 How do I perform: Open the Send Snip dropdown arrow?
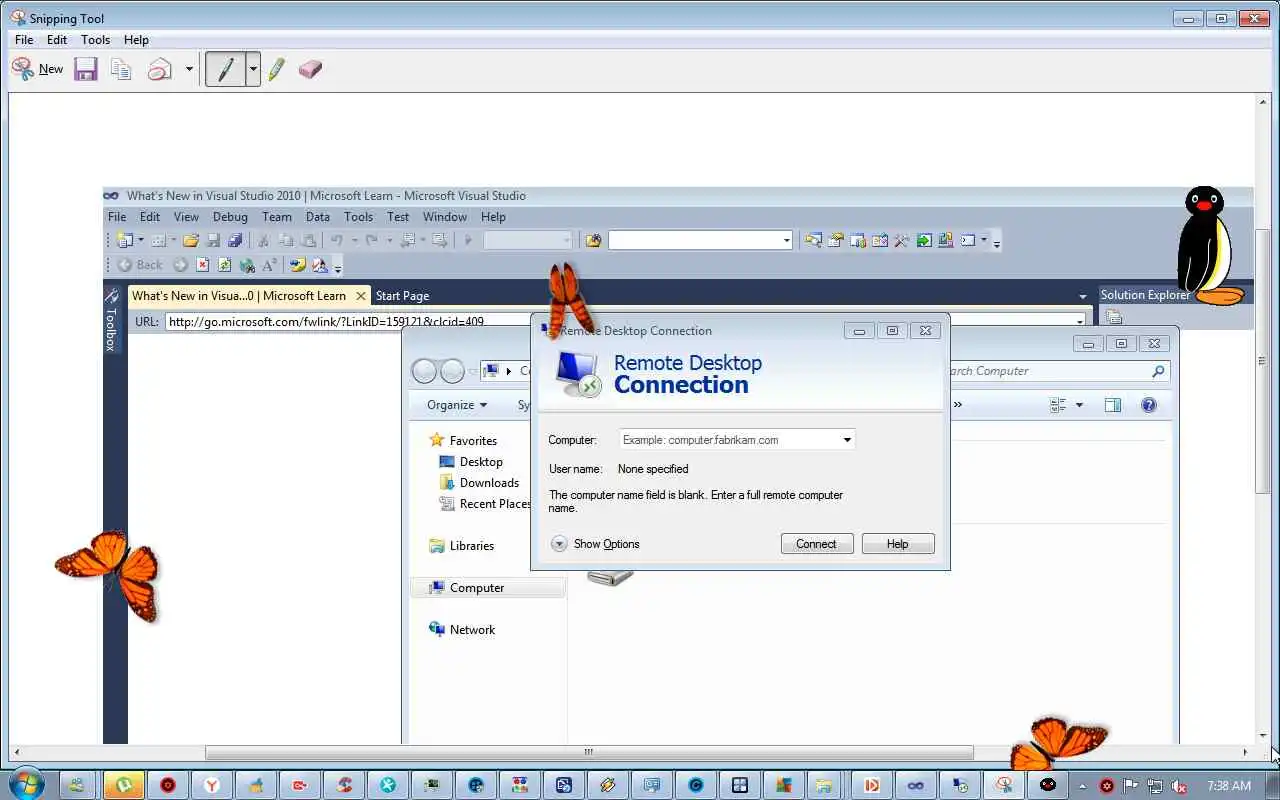pyautogui.click(x=189, y=69)
